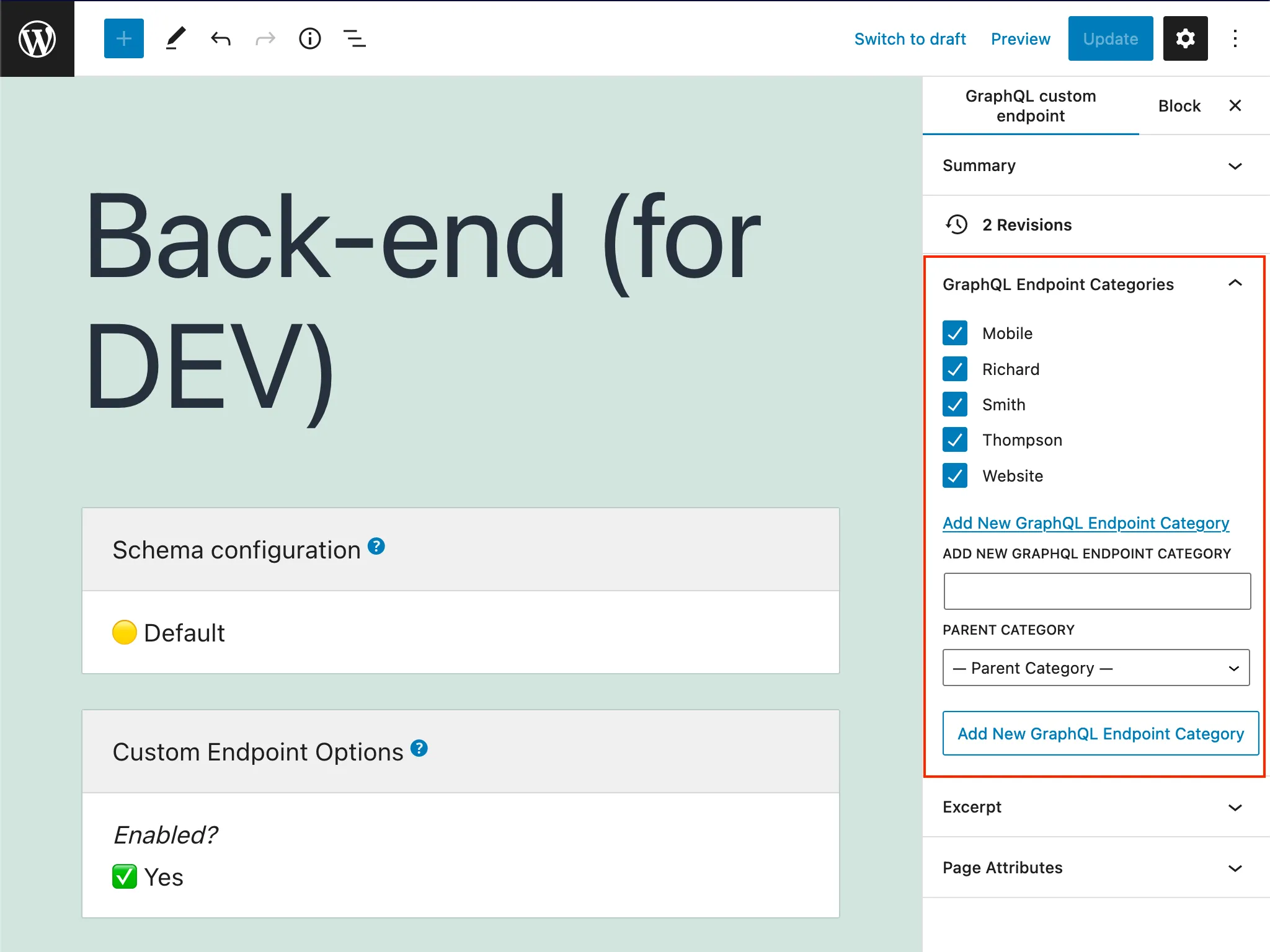This screenshot has height=952, width=1270.
Task: Select the Pen/Edit tool icon
Action: tap(174, 38)
